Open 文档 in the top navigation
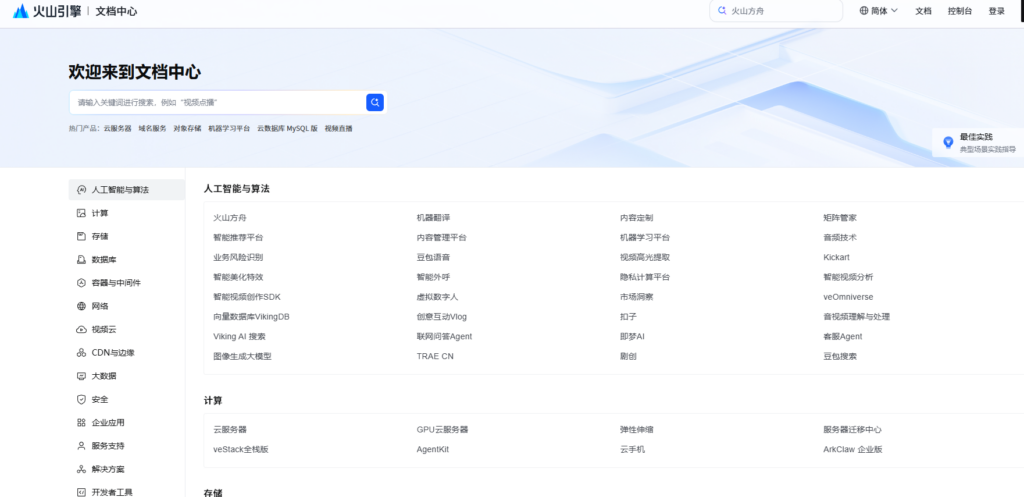The image size is (1024, 497). (x=923, y=11)
